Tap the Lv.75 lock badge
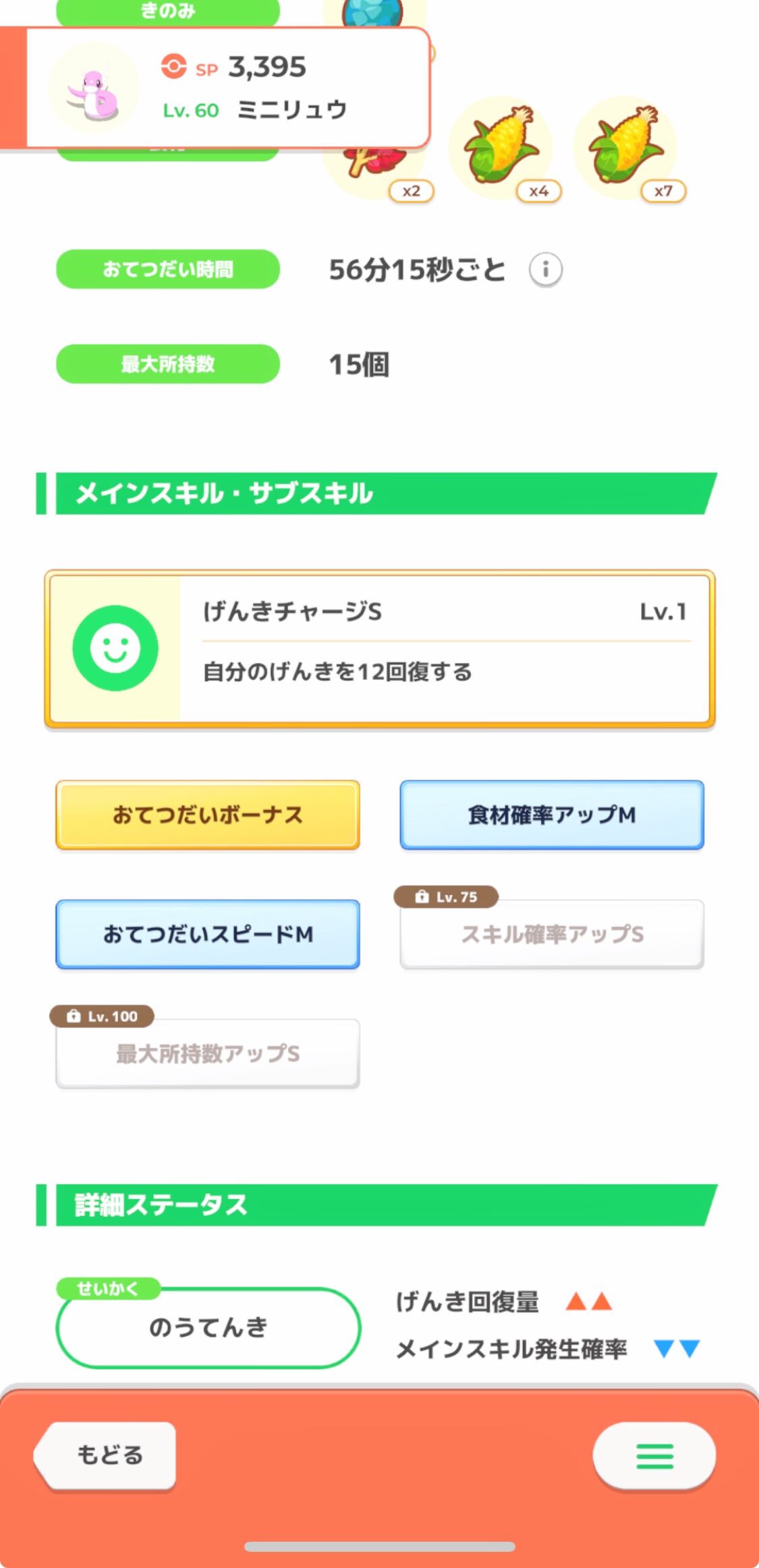This screenshot has height=1568, width=759. click(447, 897)
